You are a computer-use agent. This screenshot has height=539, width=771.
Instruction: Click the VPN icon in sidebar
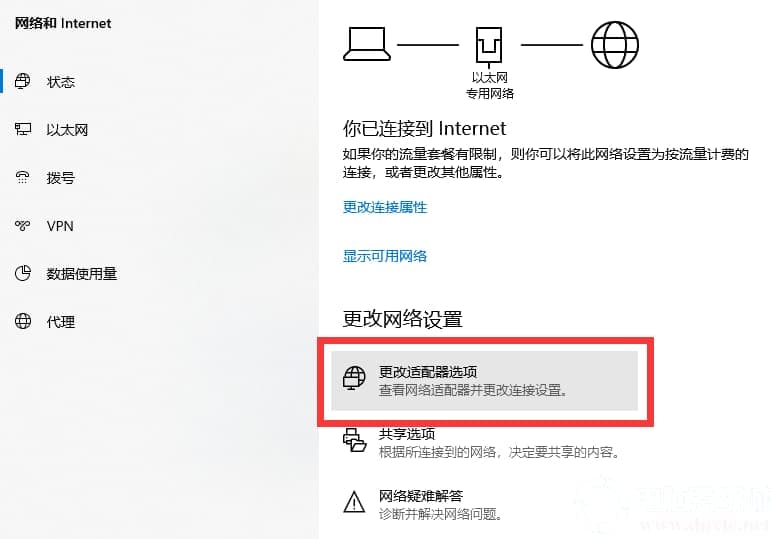pos(23,225)
